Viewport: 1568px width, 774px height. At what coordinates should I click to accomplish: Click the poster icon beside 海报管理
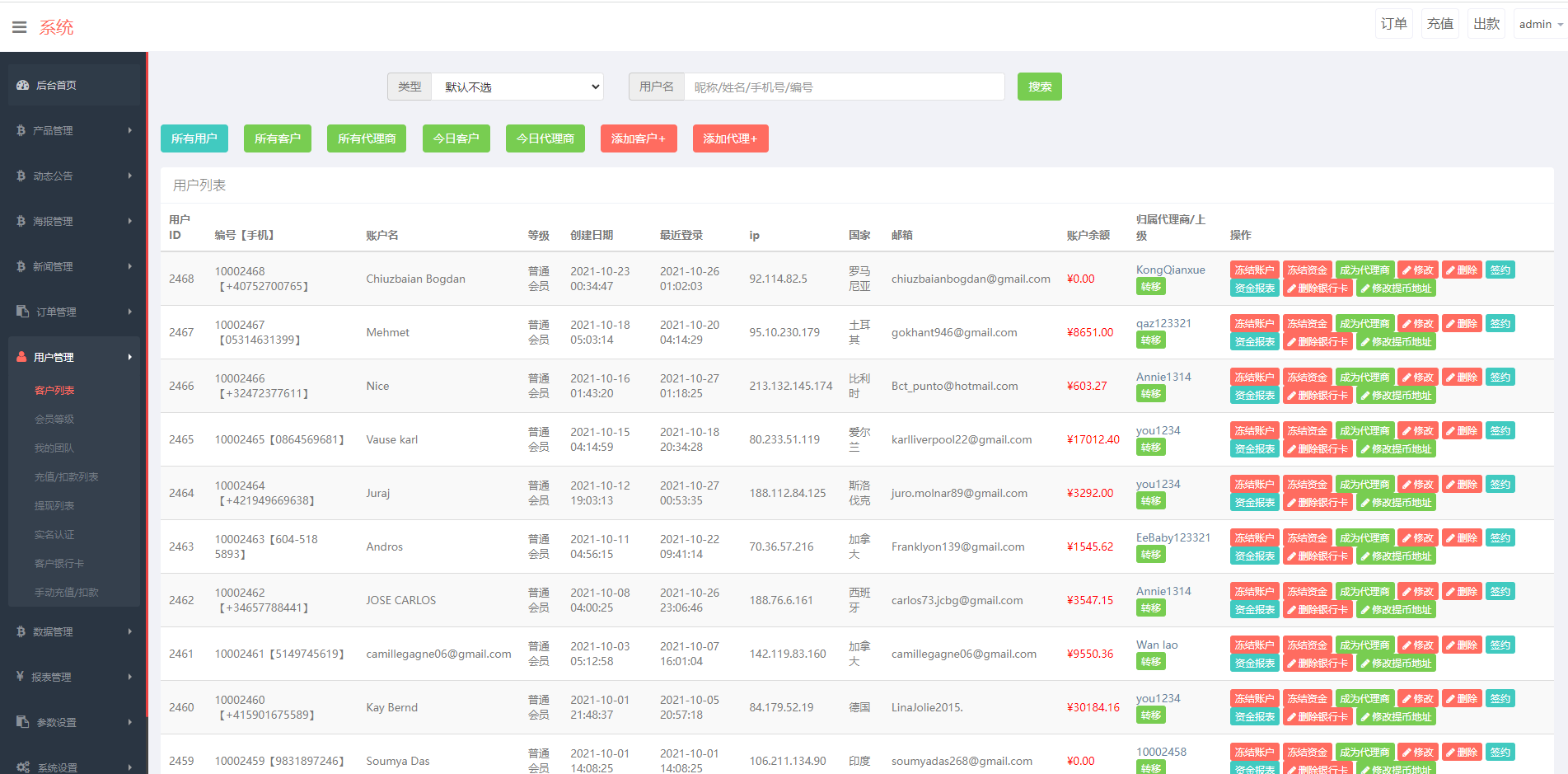click(21, 221)
